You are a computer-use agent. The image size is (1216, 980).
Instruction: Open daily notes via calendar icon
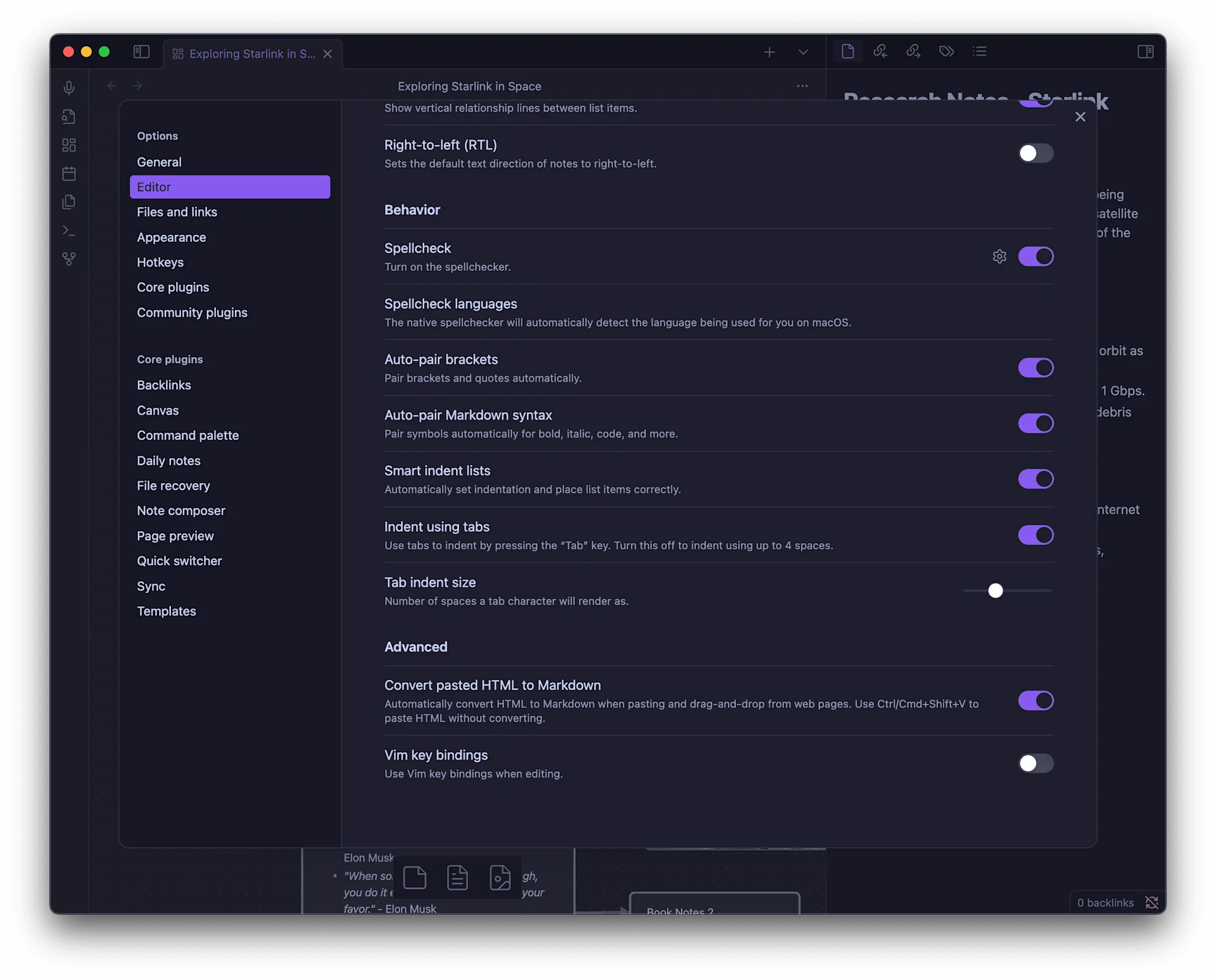pyautogui.click(x=69, y=173)
